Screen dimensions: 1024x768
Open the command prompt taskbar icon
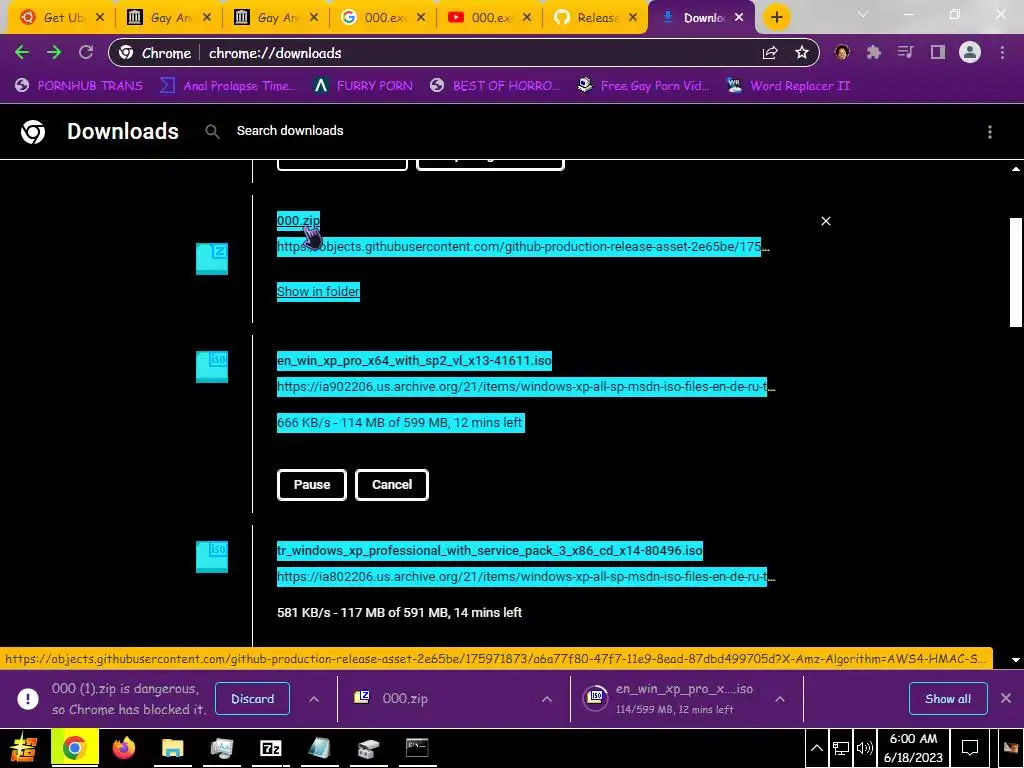417,748
